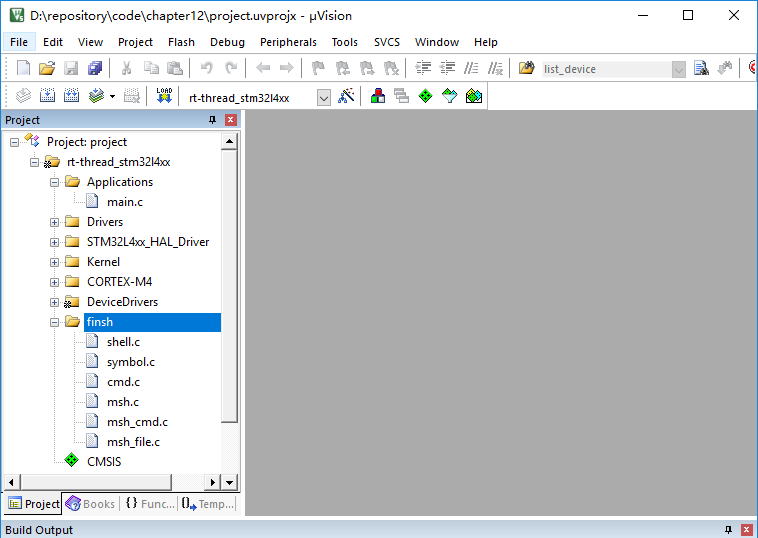The image size is (758, 538).
Task: Click the green Manage Run-Time Environment icon
Action: coord(425,96)
